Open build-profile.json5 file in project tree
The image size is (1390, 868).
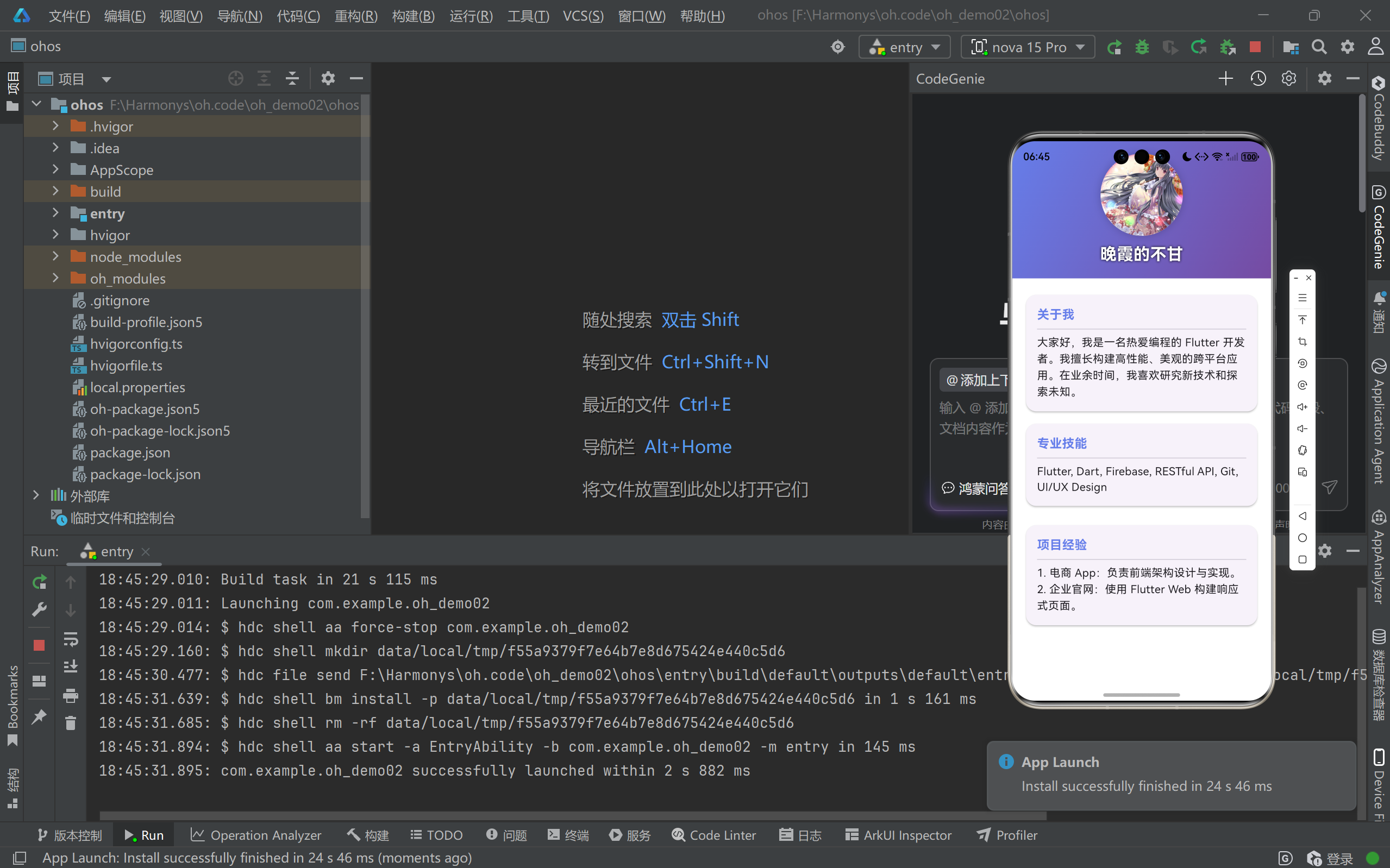[x=146, y=322]
